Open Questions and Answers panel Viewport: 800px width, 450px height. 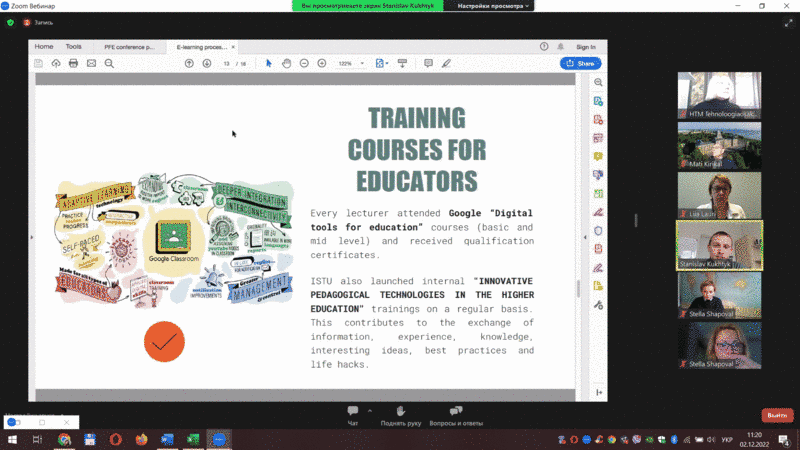point(456,415)
